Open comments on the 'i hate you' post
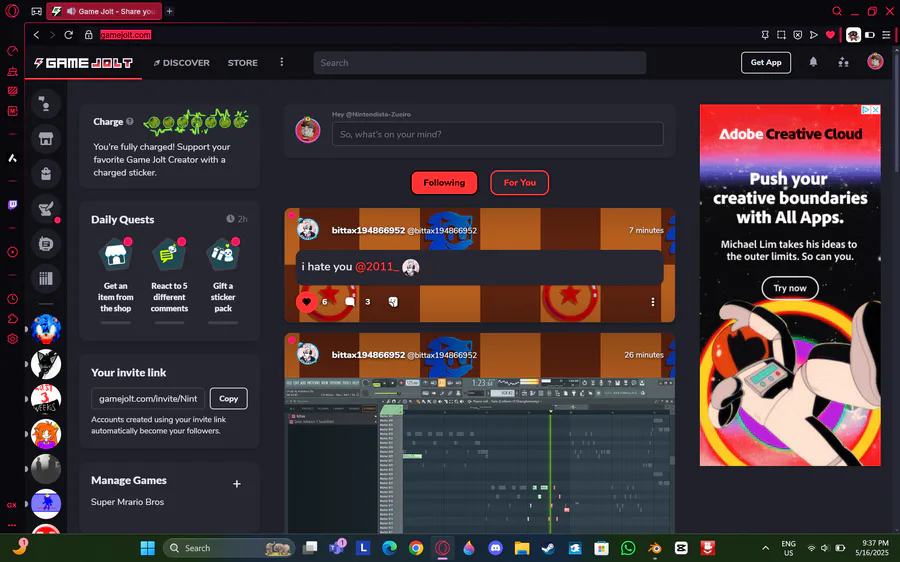 (x=350, y=302)
